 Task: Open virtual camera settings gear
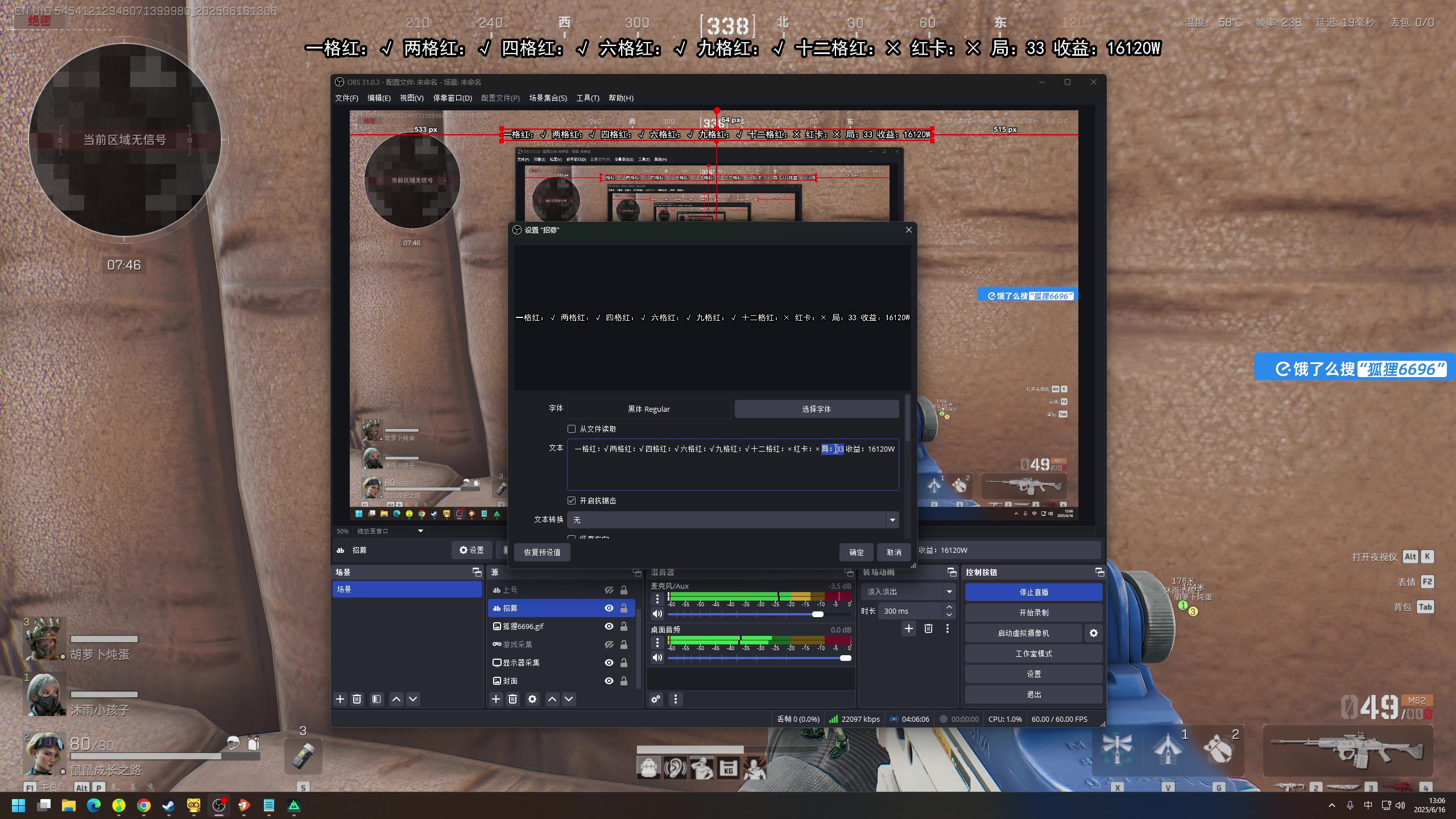[x=1093, y=633]
